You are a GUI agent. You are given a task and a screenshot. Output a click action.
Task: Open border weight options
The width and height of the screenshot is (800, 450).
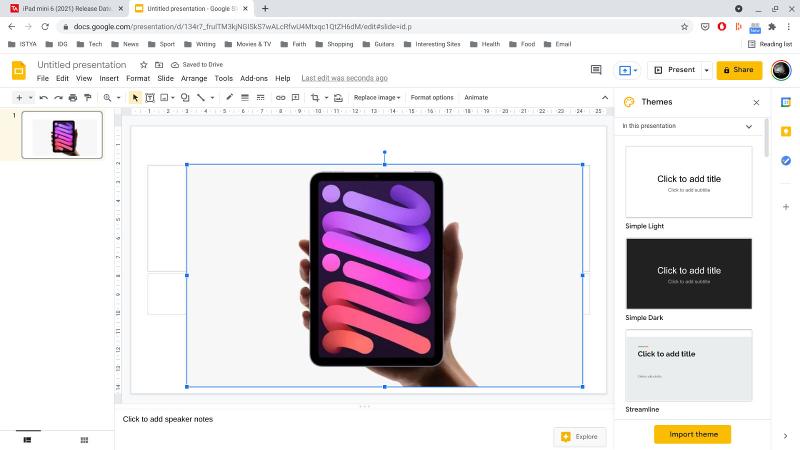245,97
